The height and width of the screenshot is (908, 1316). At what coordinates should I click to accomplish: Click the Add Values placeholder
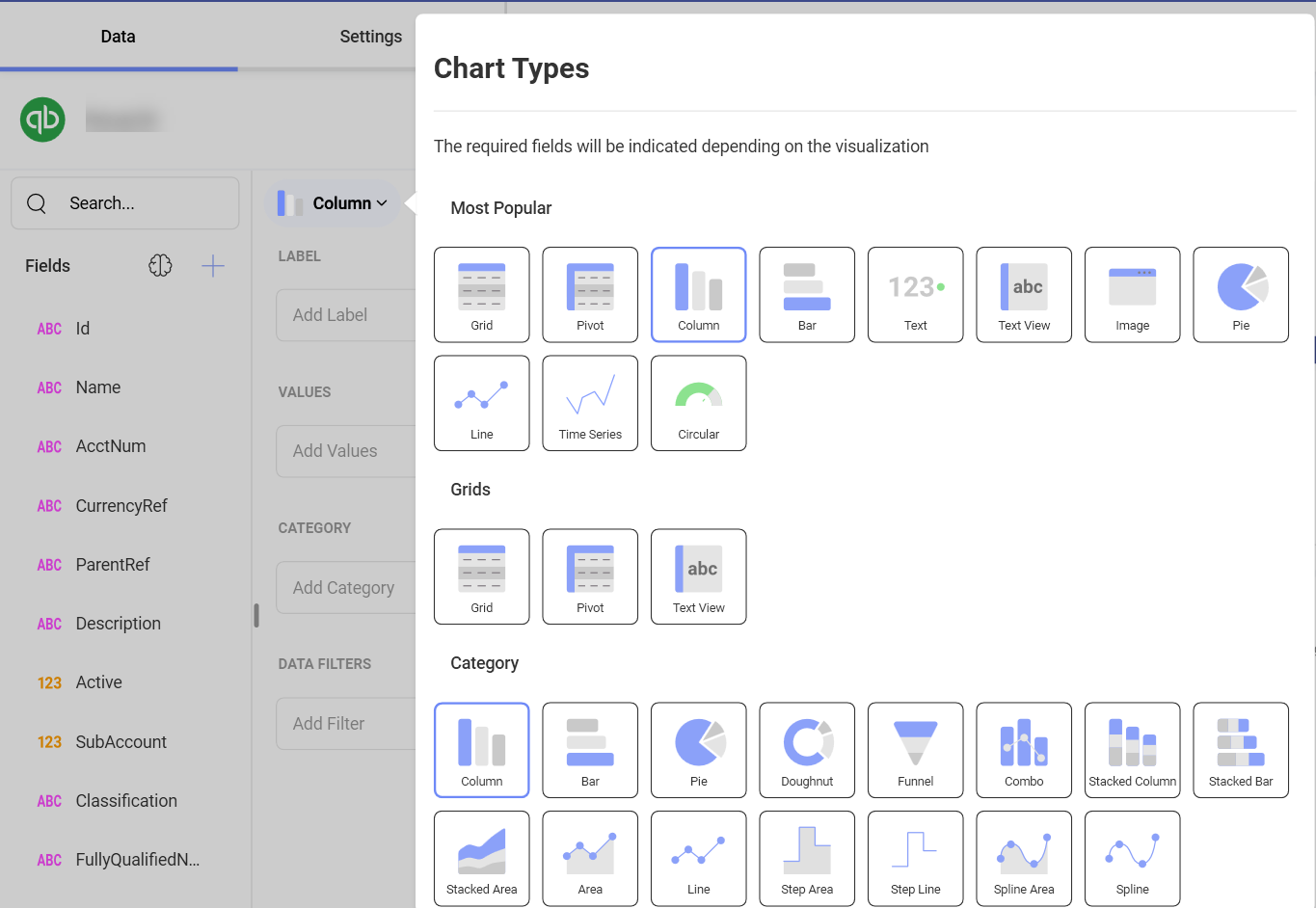pos(345,451)
